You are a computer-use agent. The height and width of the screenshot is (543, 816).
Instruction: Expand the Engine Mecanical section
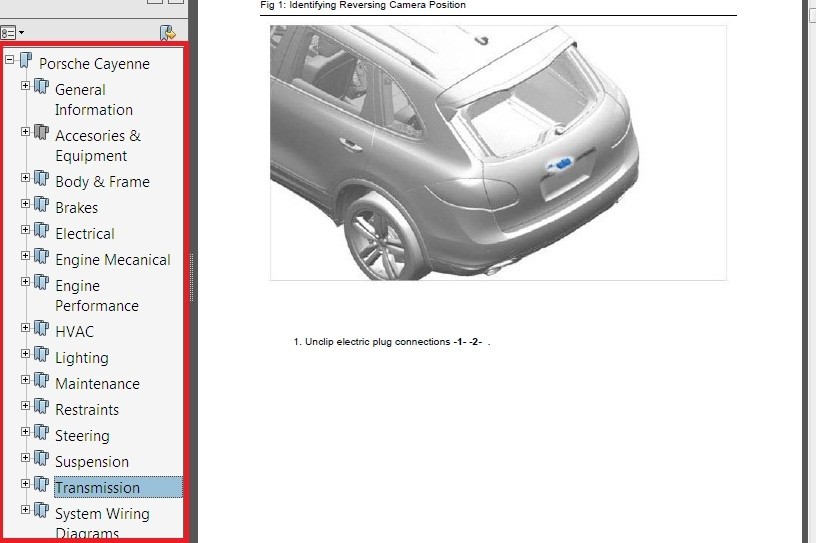pos(25,256)
